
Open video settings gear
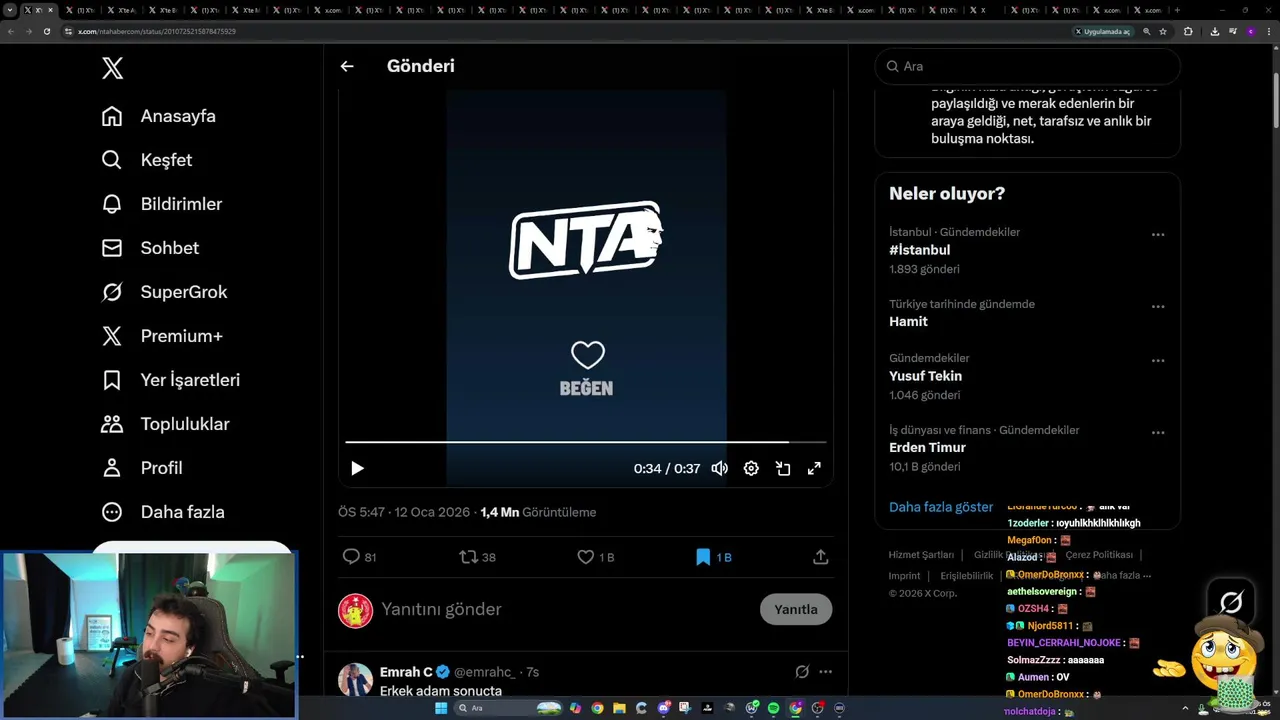[x=751, y=468]
